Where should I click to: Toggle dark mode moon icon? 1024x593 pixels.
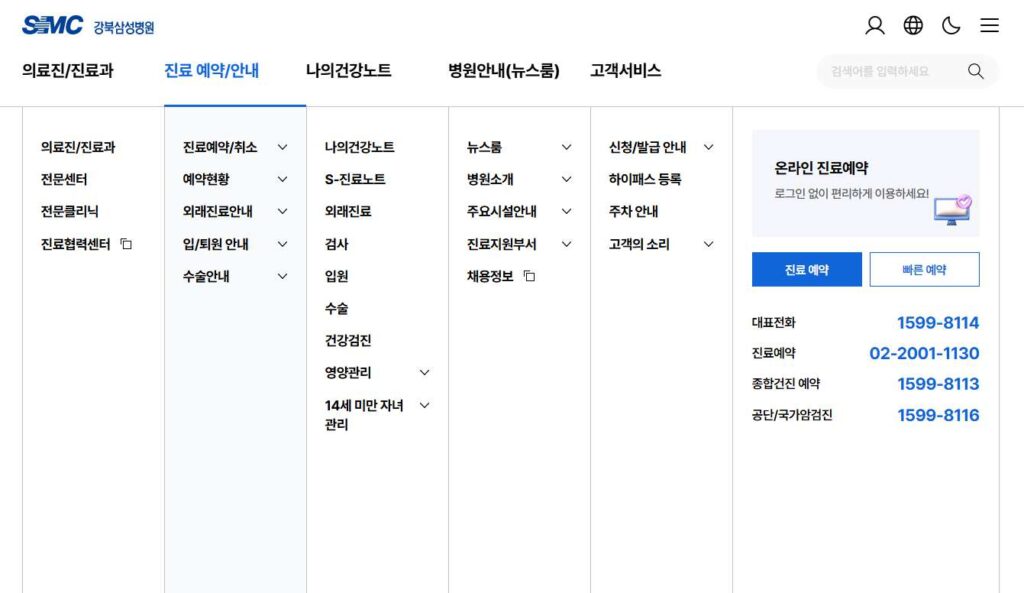click(x=951, y=25)
